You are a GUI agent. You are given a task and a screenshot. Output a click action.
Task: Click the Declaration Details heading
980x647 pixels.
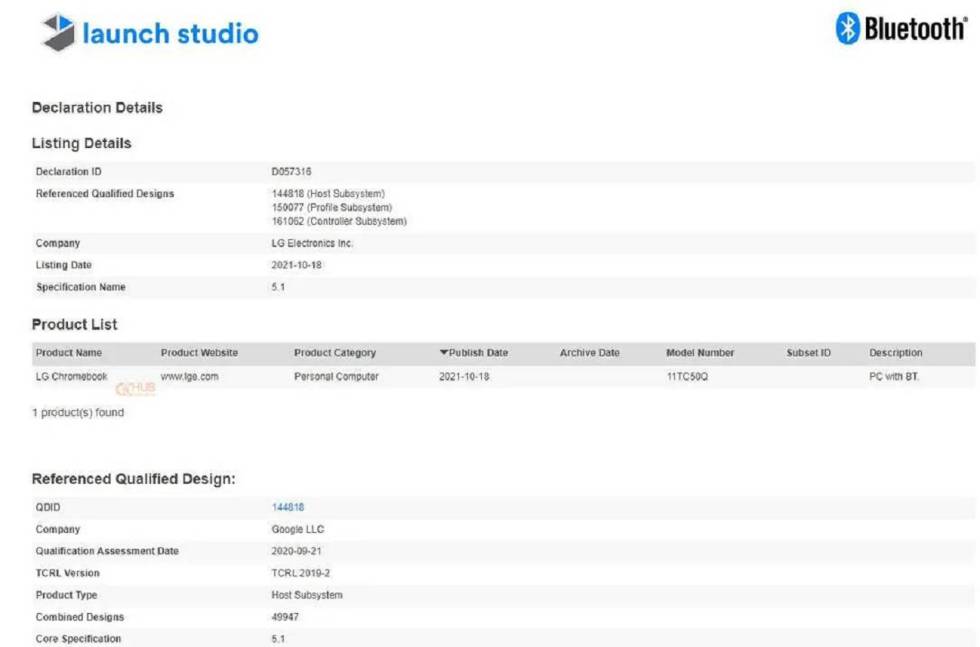coord(97,108)
